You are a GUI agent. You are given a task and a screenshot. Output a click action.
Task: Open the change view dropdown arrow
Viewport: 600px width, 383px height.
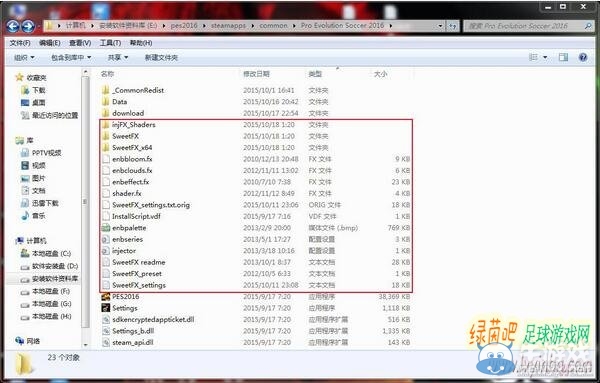coord(545,57)
